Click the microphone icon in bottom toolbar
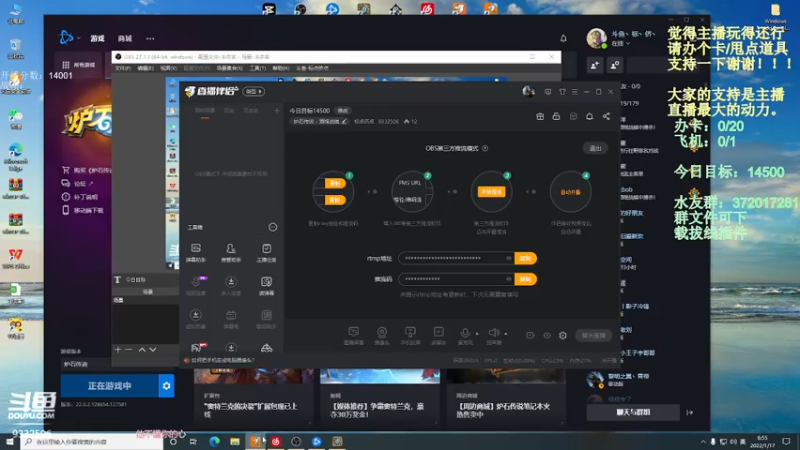800x450 pixels. click(x=465, y=333)
